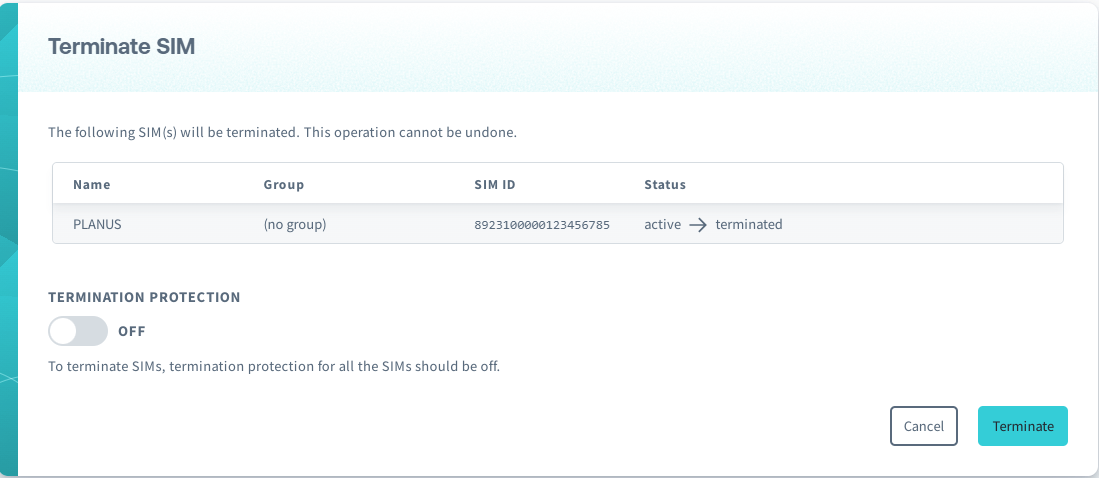This screenshot has width=1099, height=478.
Task: Click the teal background strip left of the dialog
Action: (x=8, y=240)
